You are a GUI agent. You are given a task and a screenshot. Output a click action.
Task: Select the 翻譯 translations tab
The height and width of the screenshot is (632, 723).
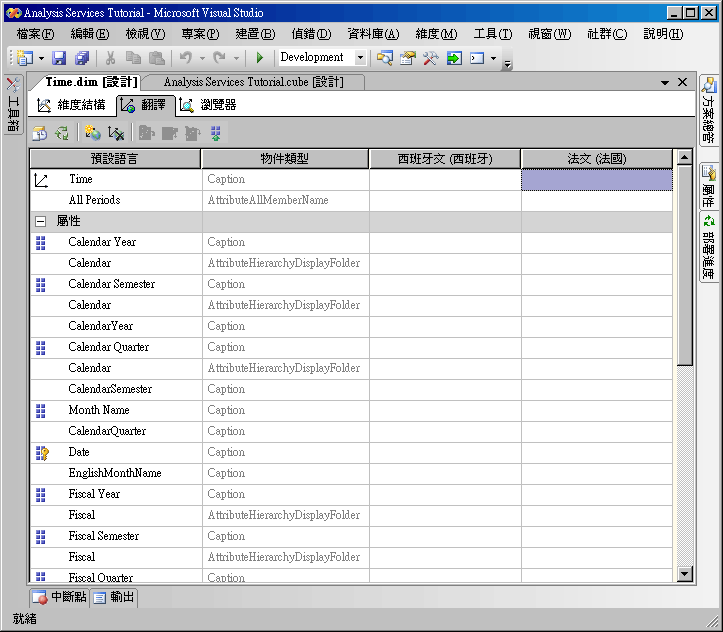point(145,105)
